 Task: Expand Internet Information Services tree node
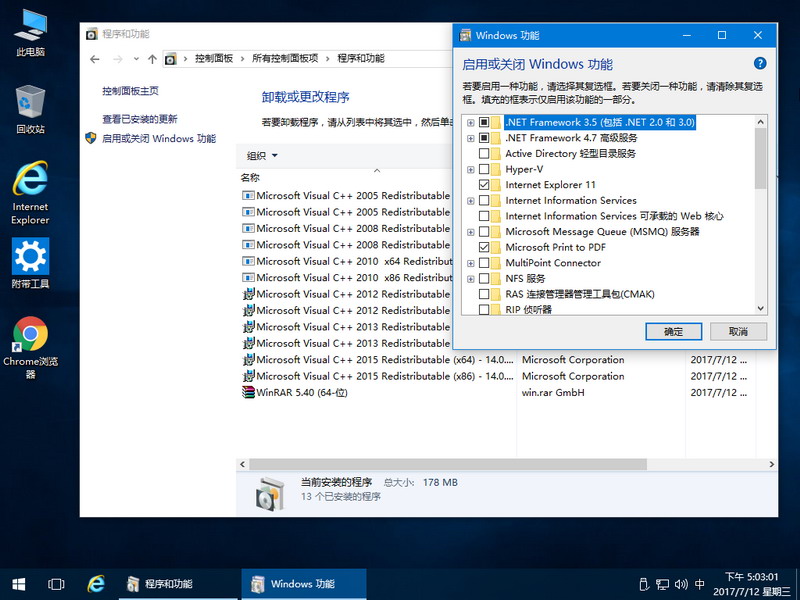coord(470,201)
